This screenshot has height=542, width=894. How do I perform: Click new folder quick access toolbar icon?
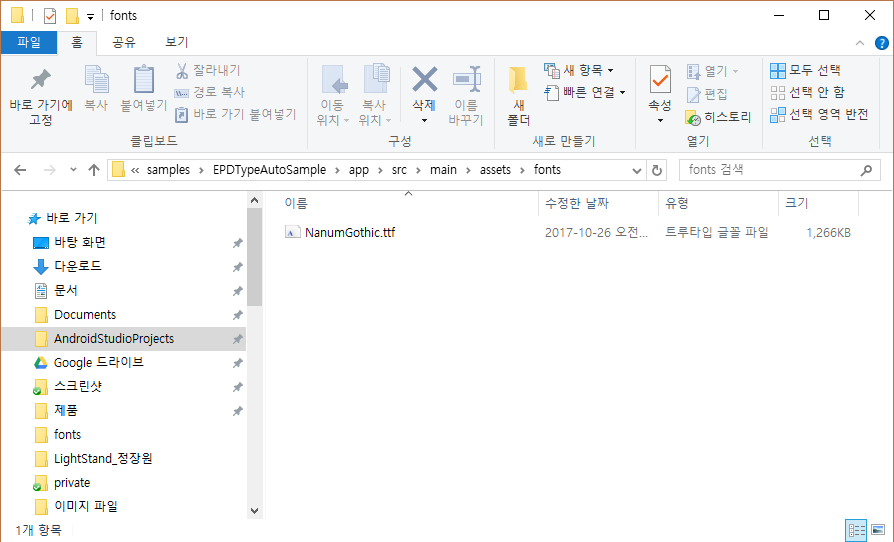click(x=72, y=15)
